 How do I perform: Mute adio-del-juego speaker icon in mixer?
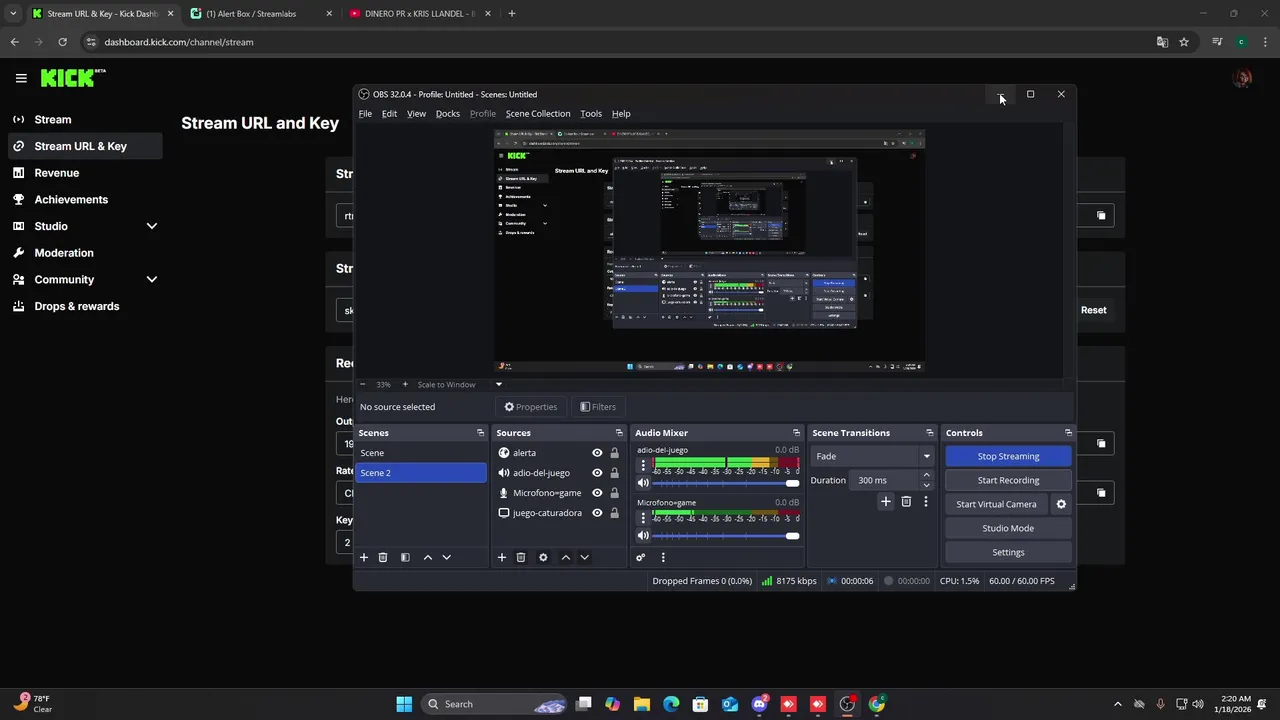[643, 483]
